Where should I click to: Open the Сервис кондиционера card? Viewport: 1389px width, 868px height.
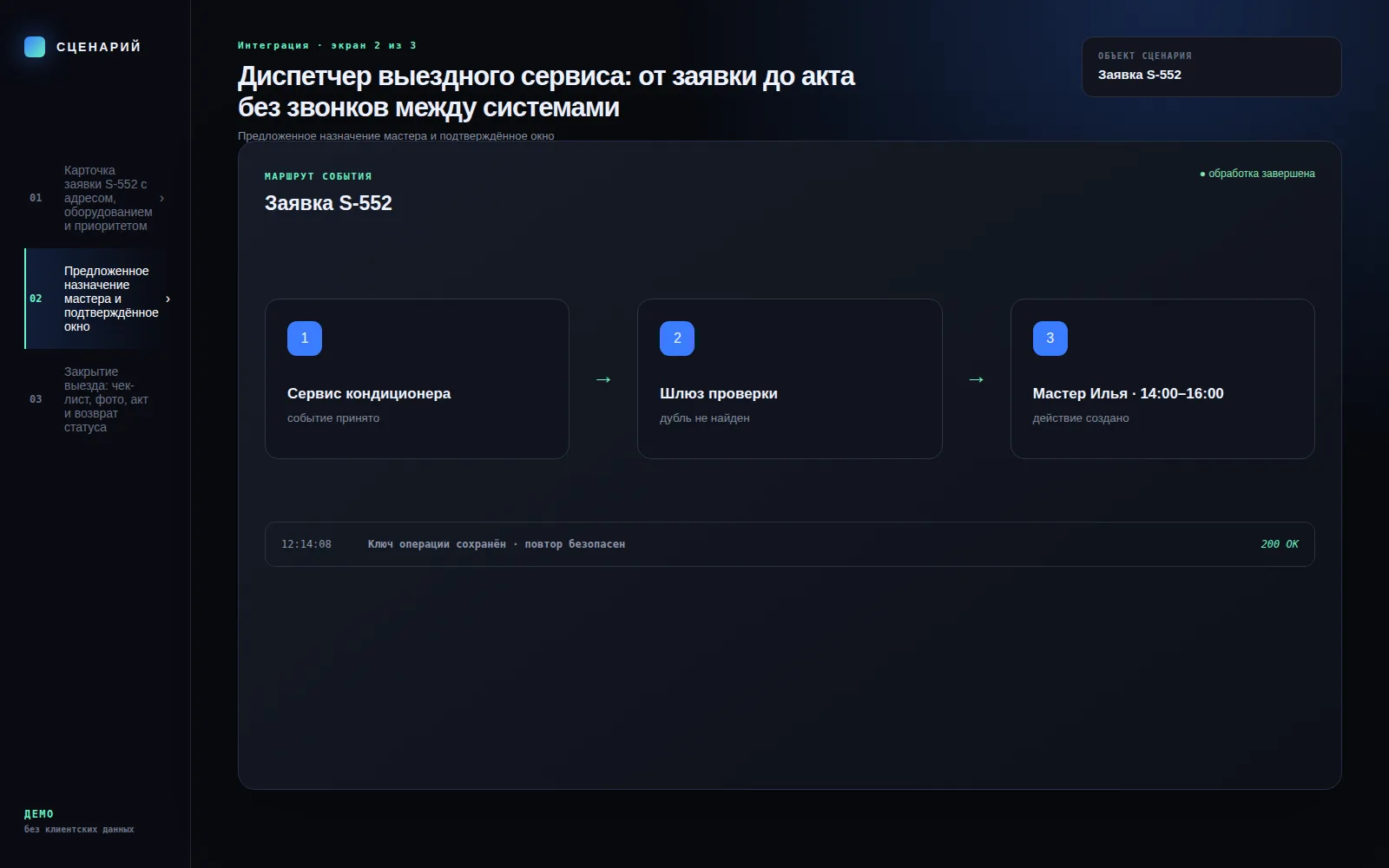coord(417,379)
